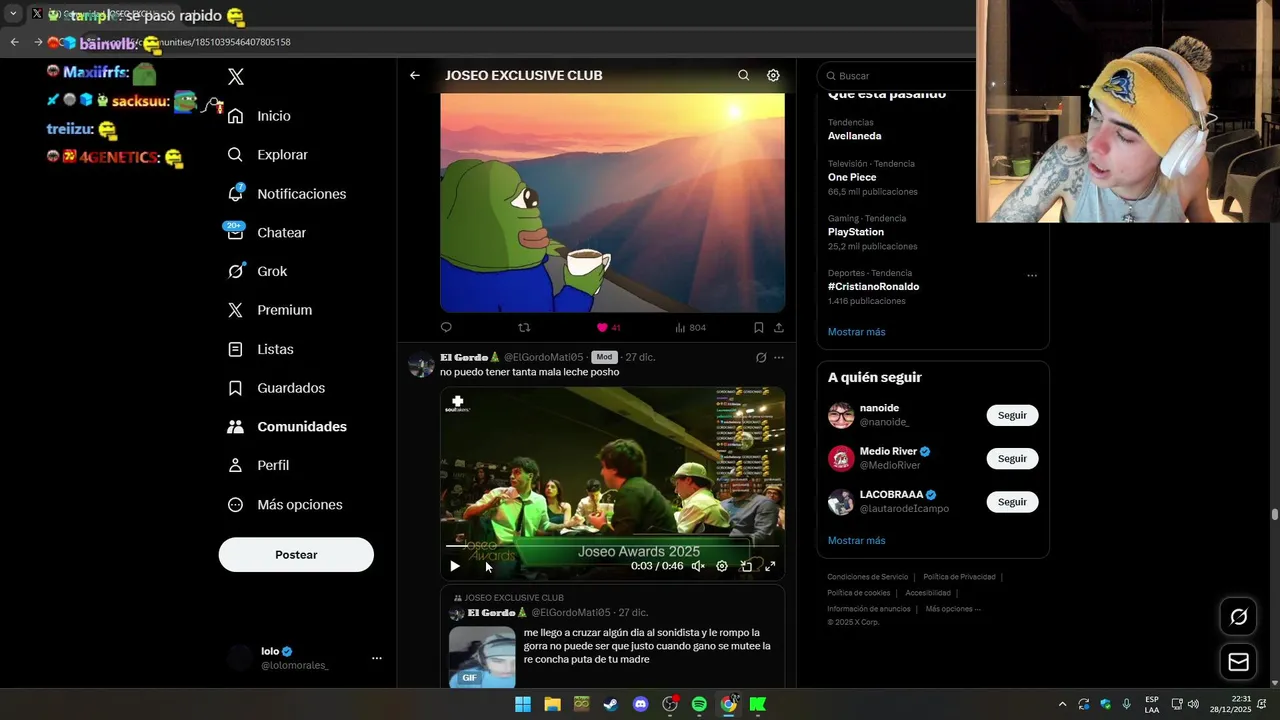The image size is (1280, 720).
Task: Open Windows Start menu
Action: click(x=523, y=704)
